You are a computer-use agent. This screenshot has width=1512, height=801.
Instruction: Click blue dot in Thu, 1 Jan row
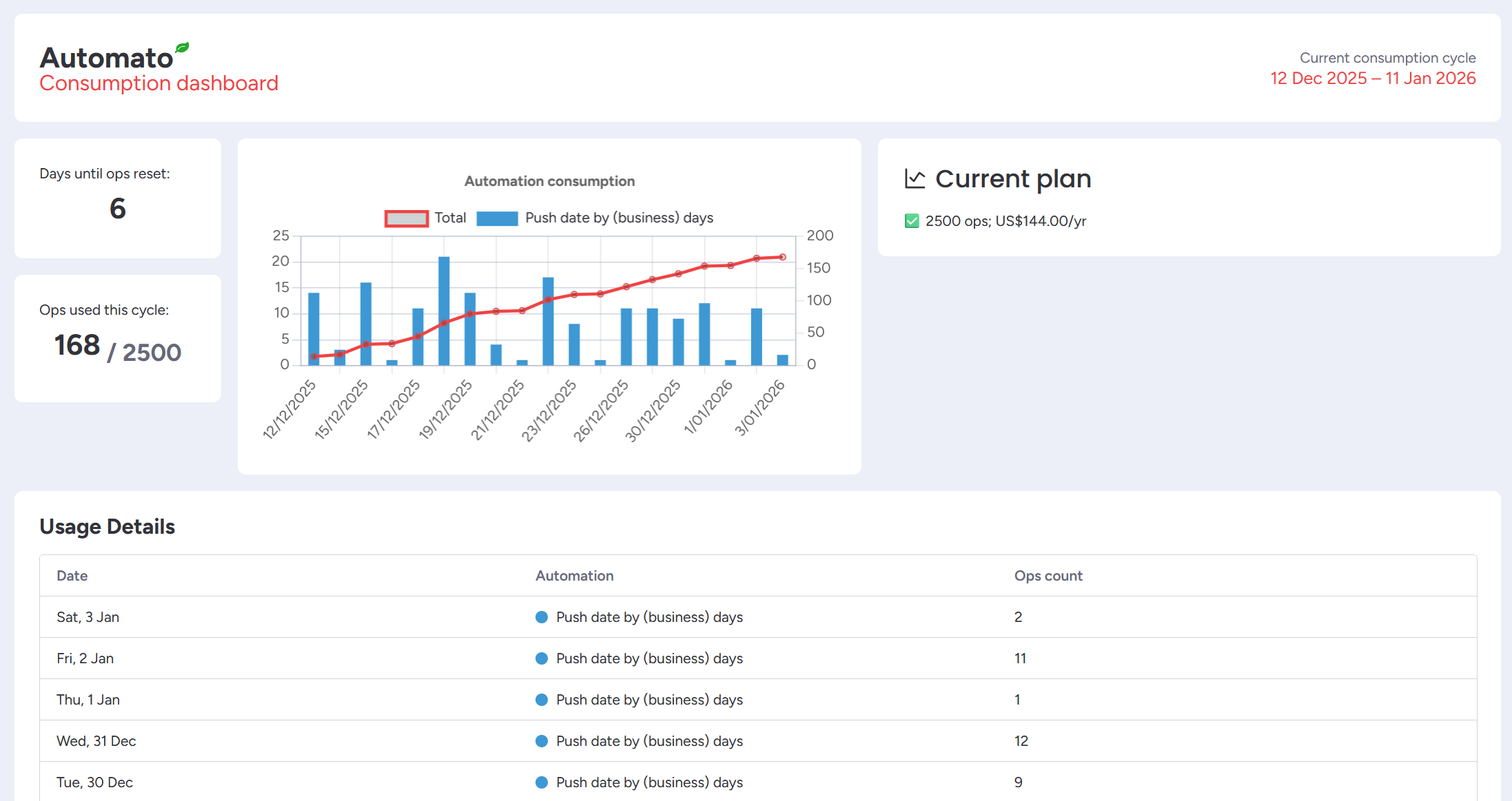coord(542,700)
